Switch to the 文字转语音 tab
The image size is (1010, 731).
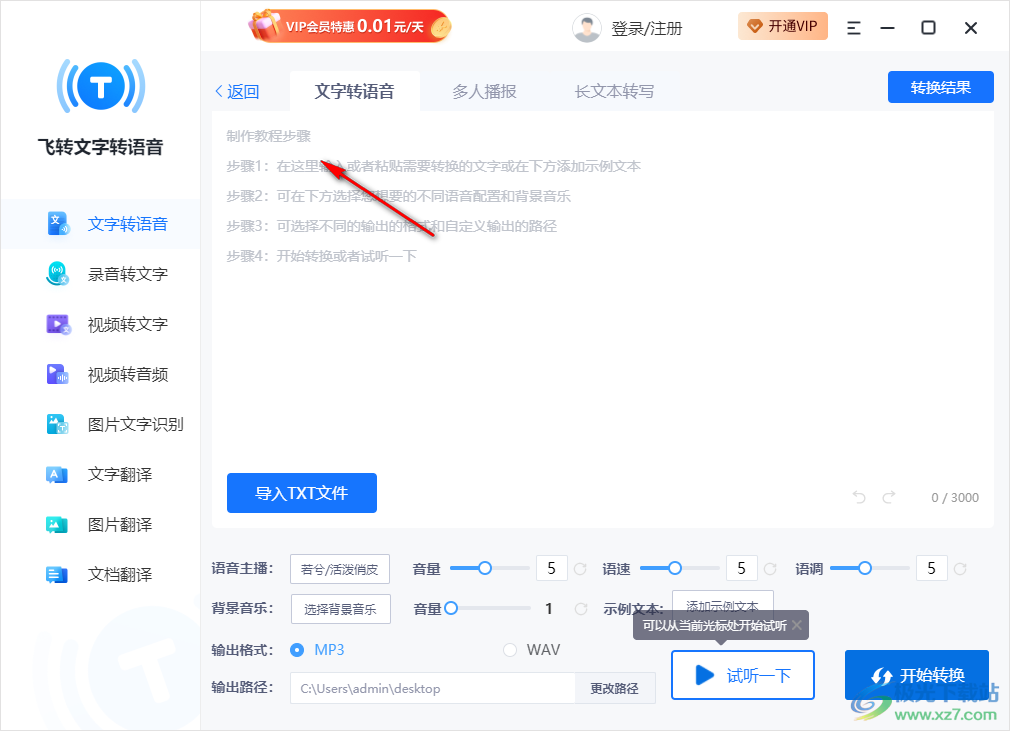(x=354, y=91)
